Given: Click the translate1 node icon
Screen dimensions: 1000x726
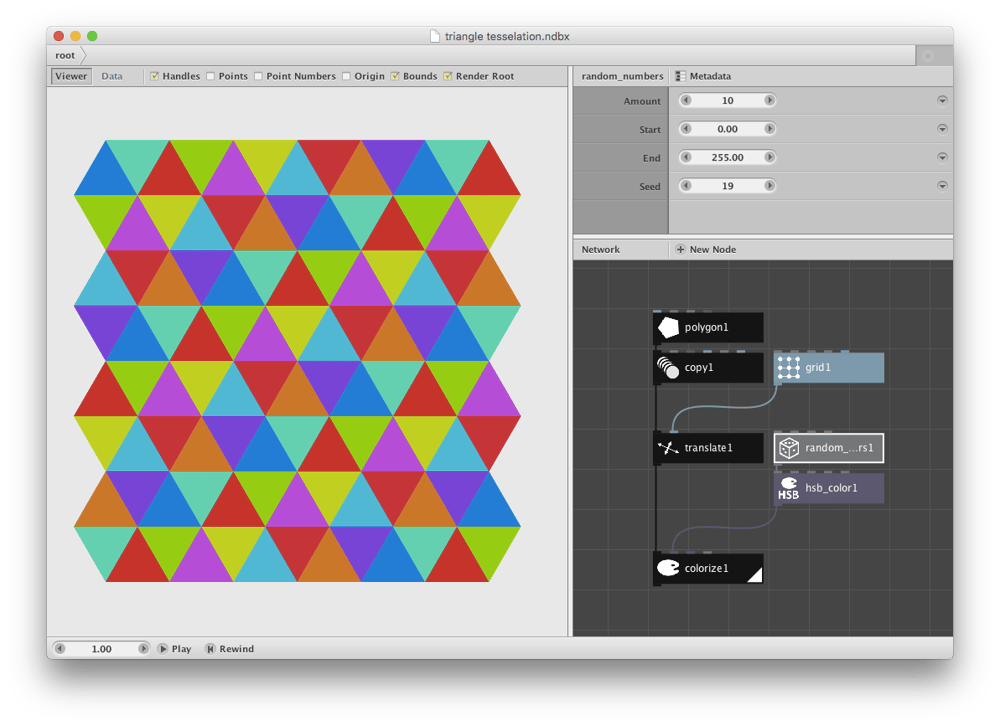Looking at the screenshot, I should pyautogui.click(x=668, y=448).
